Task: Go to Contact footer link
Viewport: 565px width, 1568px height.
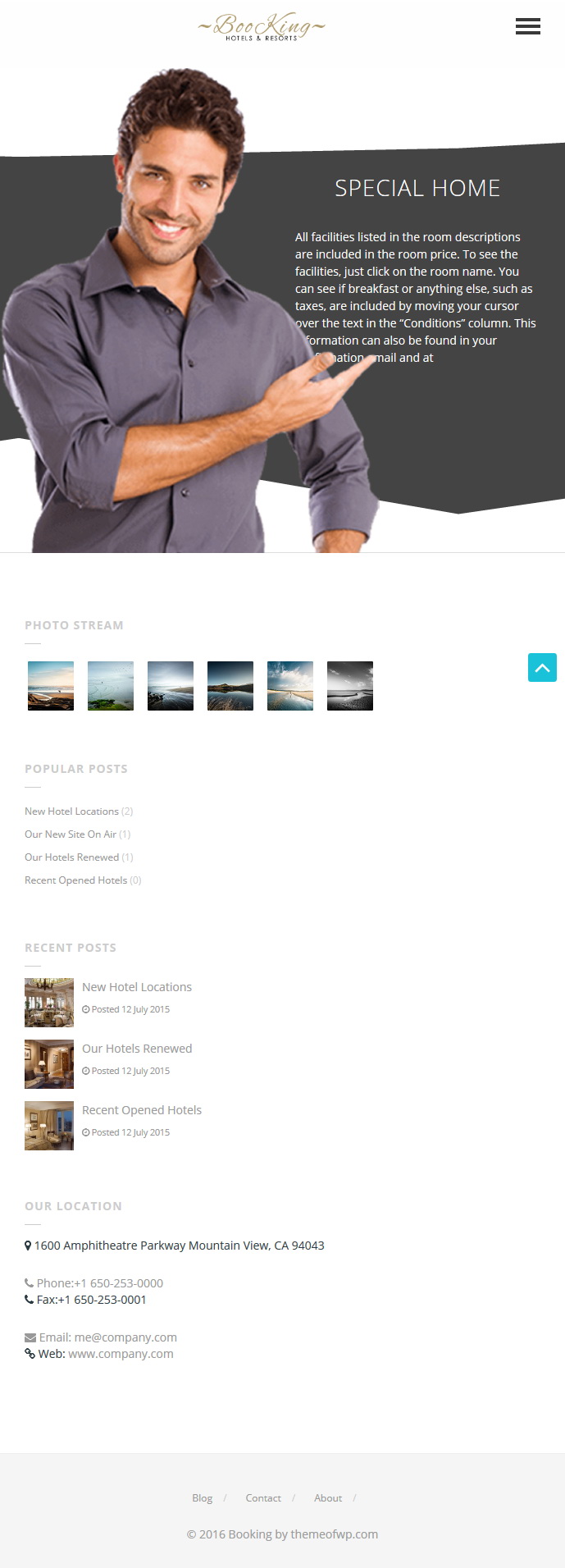Action: pyautogui.click(x=263, y=1498)
